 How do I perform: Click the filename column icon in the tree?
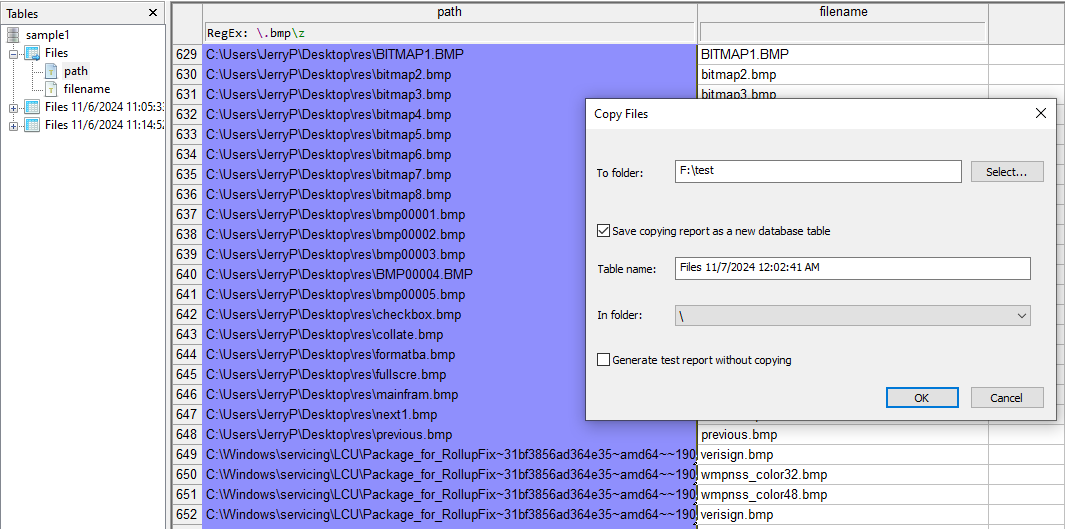[52, 89]
